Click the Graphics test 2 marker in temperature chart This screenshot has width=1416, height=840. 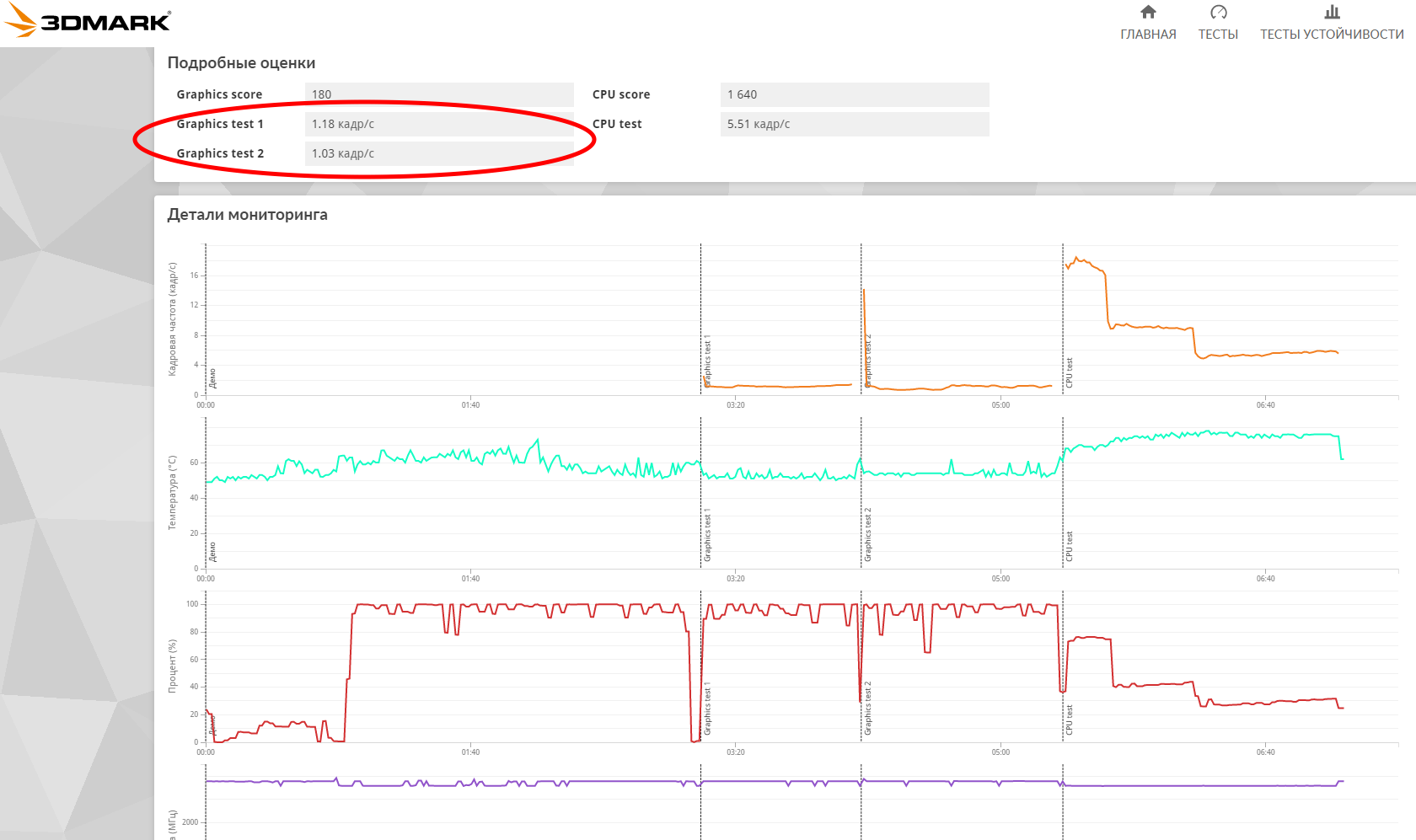pyautogui.click(x=868, y=535)
